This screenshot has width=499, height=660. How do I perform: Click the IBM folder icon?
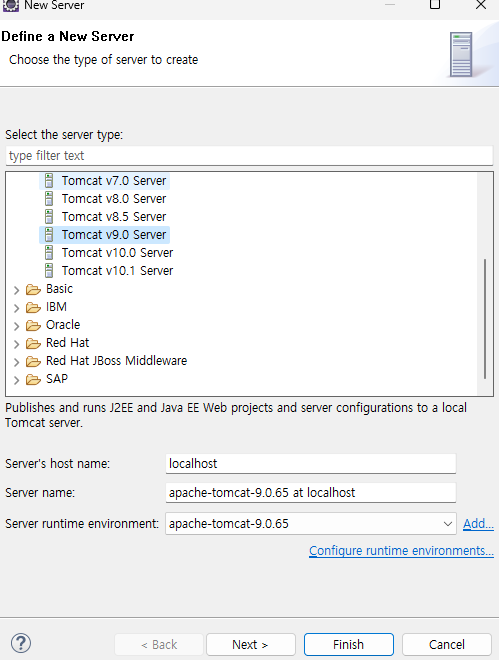pyautogui.click(x=33, y=308)
